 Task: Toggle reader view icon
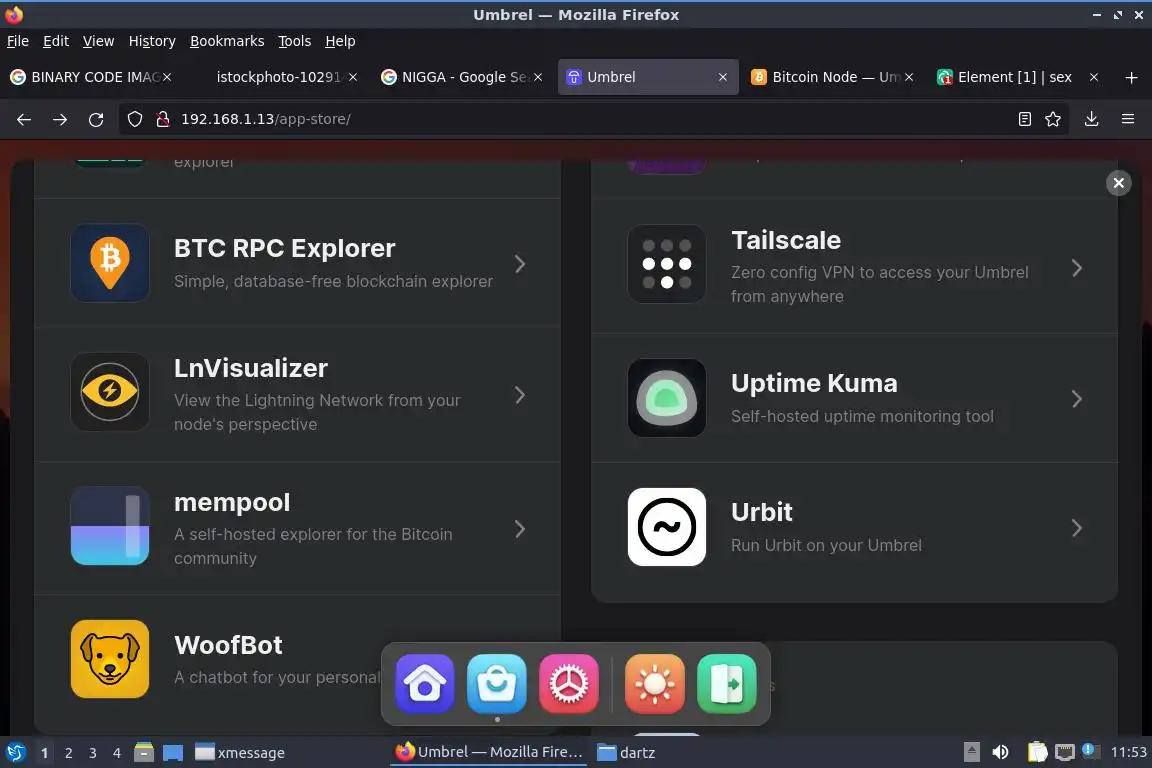point(1025,119)
